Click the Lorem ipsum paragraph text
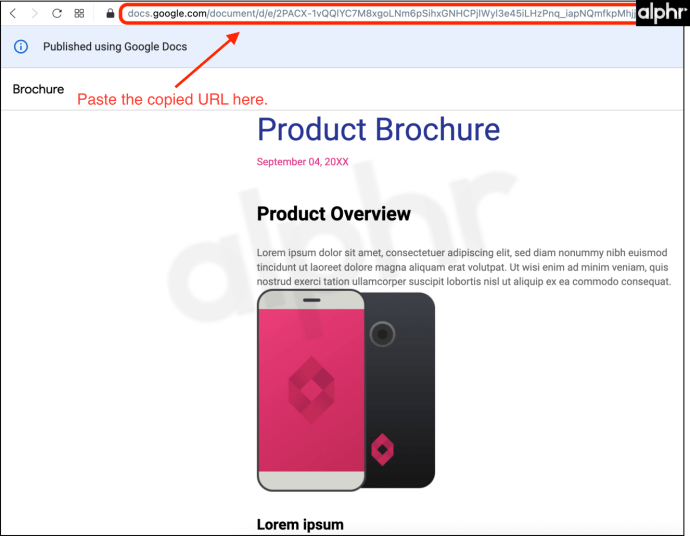690x536 pixels. (464, 267)
